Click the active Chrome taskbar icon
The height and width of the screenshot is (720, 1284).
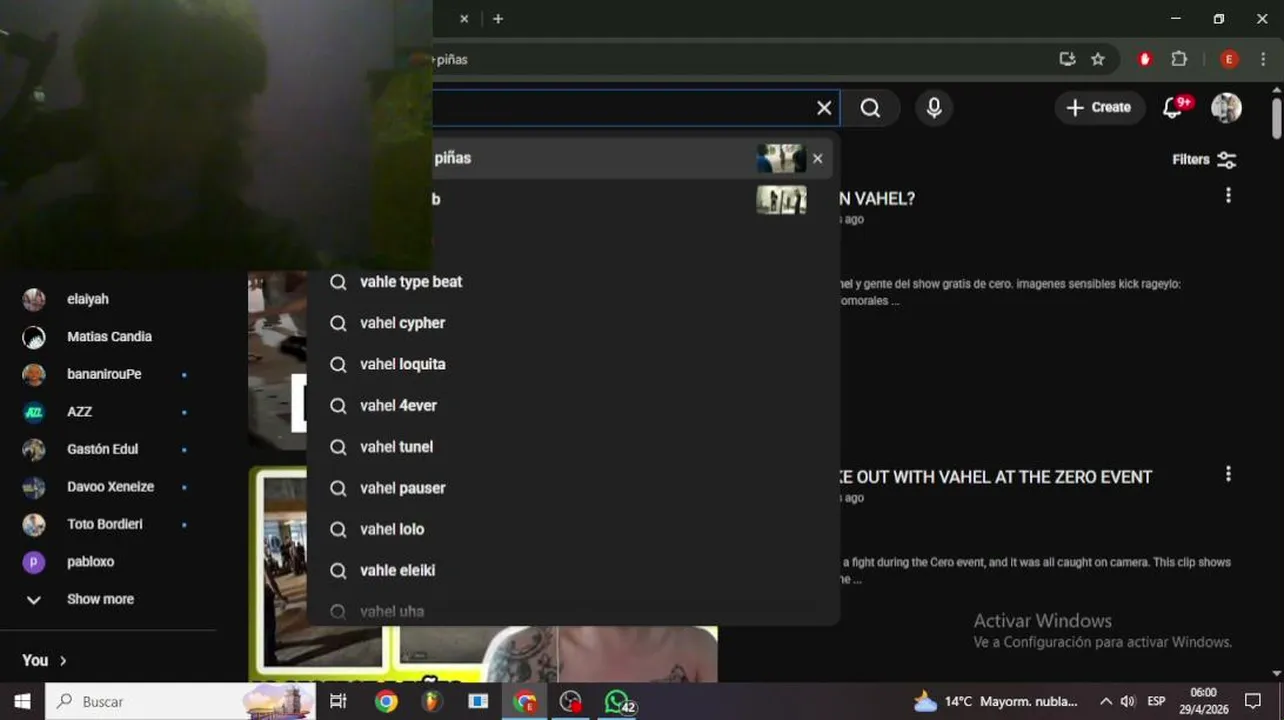[x=525, y=701]
